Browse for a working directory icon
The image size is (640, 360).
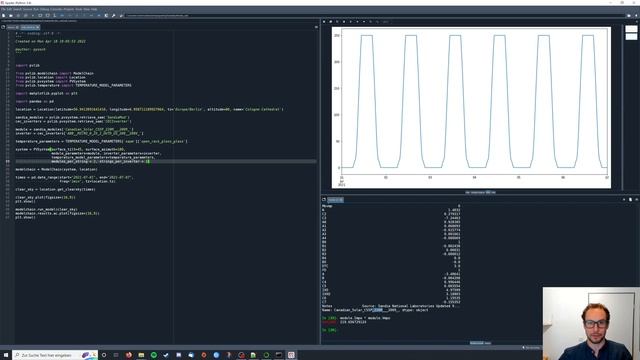click(629, 16)
